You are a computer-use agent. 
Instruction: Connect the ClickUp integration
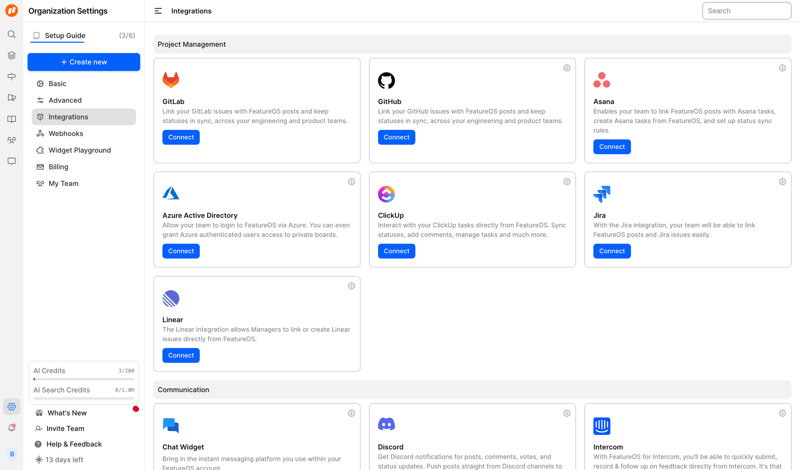tap(396, 251)
